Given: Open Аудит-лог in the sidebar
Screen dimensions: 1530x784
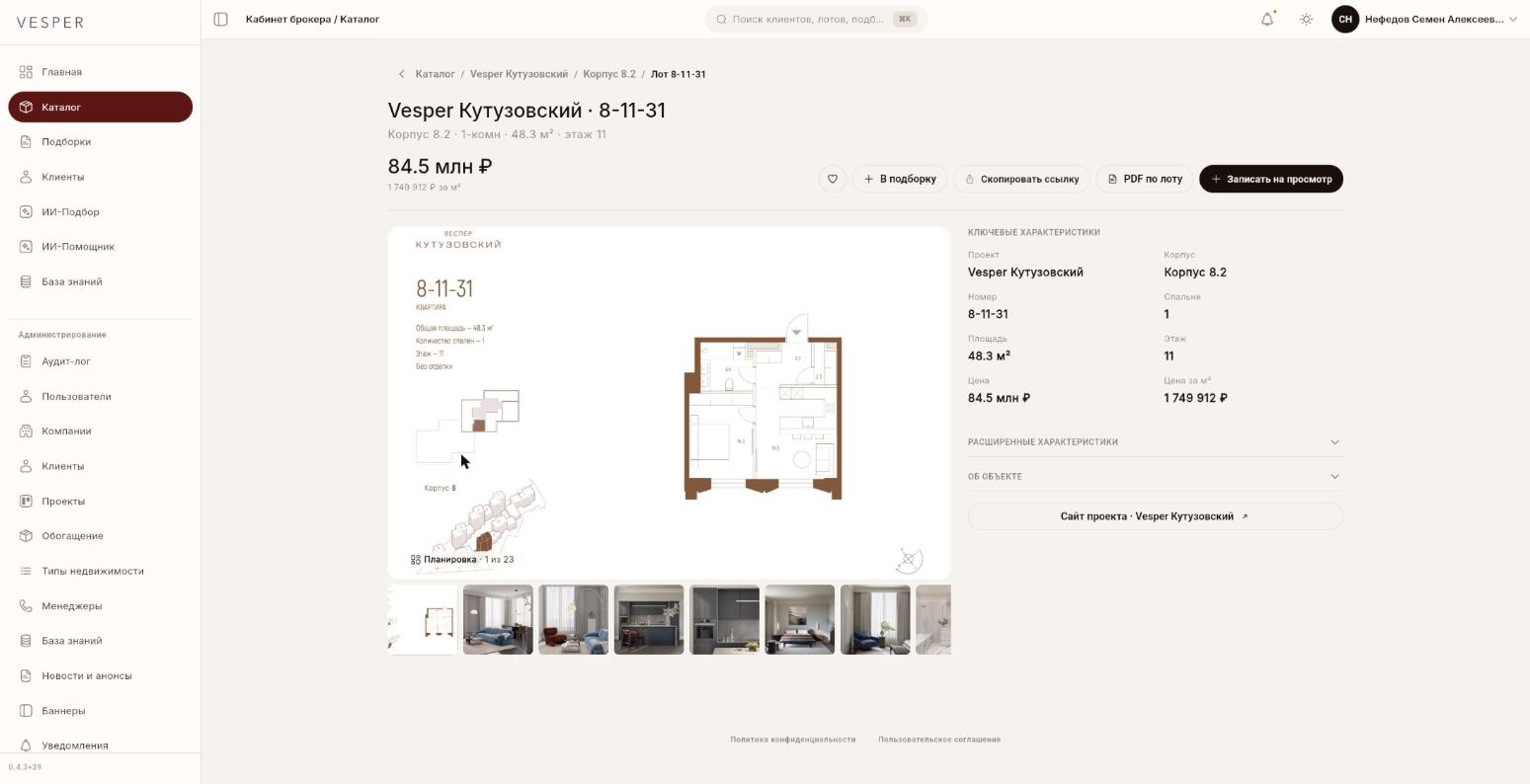Looking at the screenshot, I should (x=100, y=361).
